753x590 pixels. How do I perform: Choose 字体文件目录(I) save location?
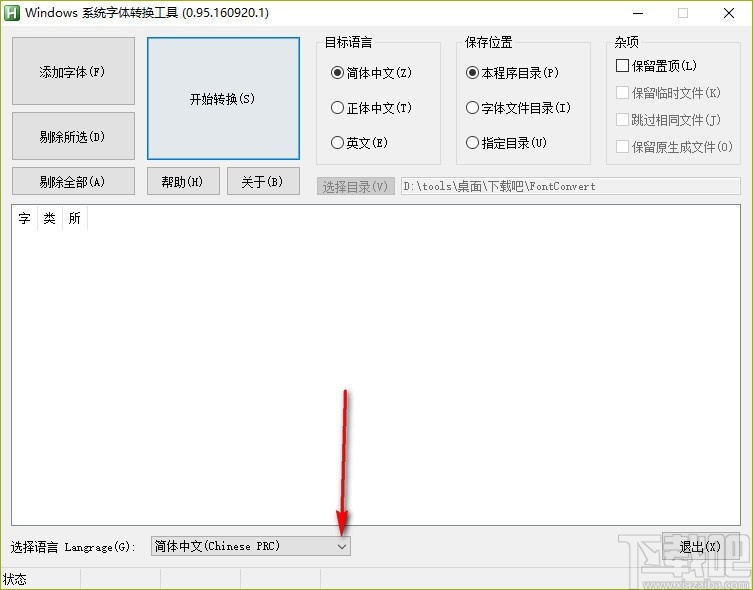[519, 108]
